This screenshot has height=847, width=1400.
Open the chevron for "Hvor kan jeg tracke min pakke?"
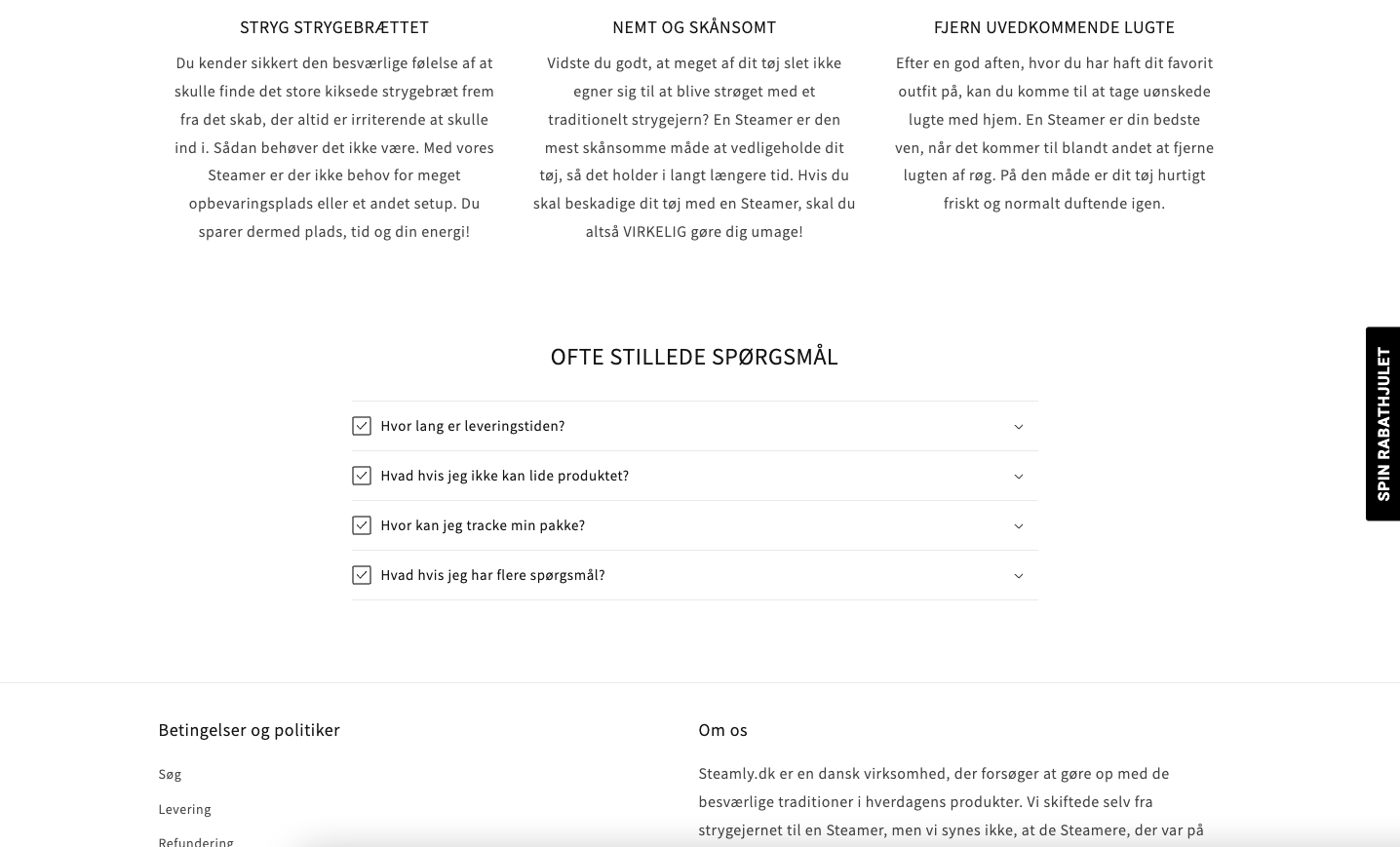(x=1019, y=526)
